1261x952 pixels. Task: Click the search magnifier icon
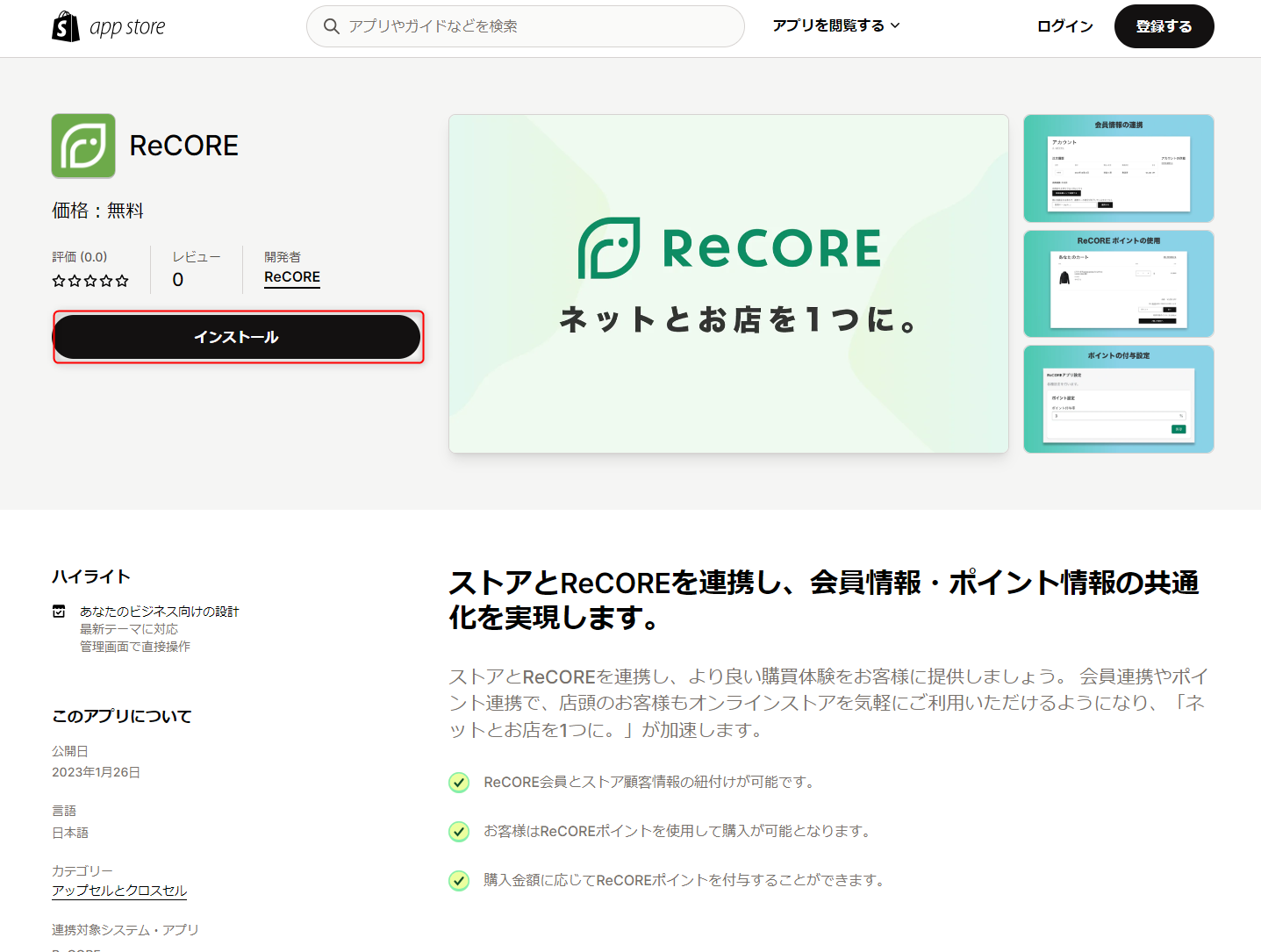pyautogui.click(x=332, y=26)
